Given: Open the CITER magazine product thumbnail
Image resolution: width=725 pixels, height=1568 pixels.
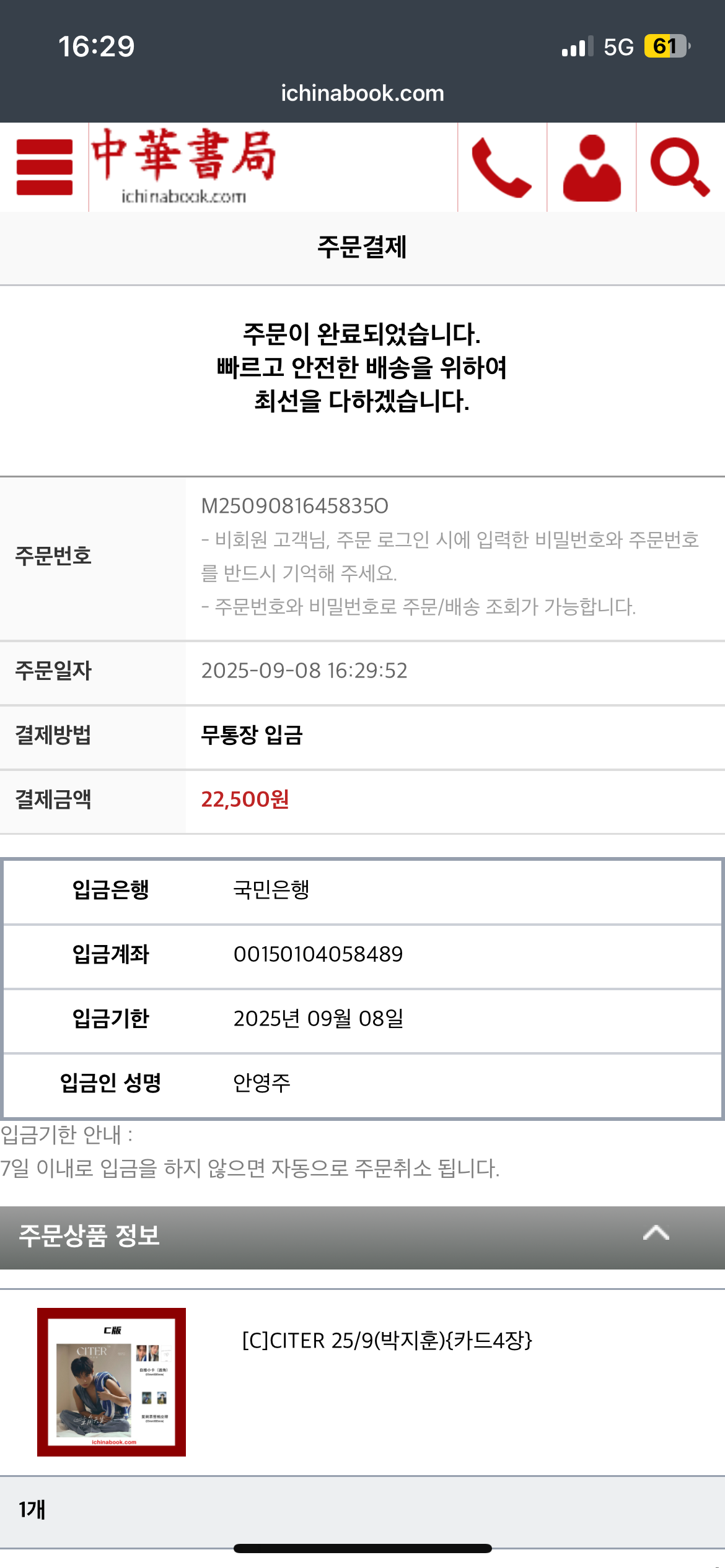Looking at the screenshot, I should tap(112, 1382).
